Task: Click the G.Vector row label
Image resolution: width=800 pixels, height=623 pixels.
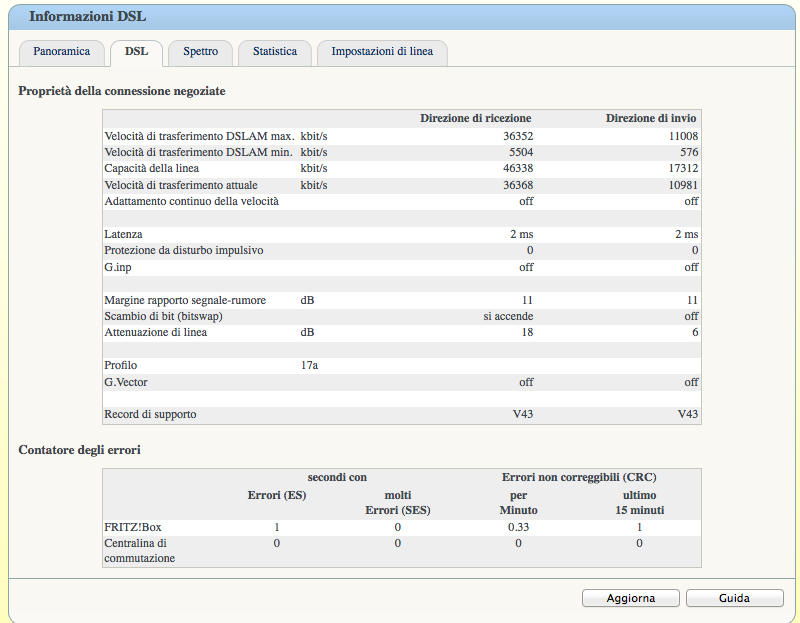Action: (x=126, y=382)
